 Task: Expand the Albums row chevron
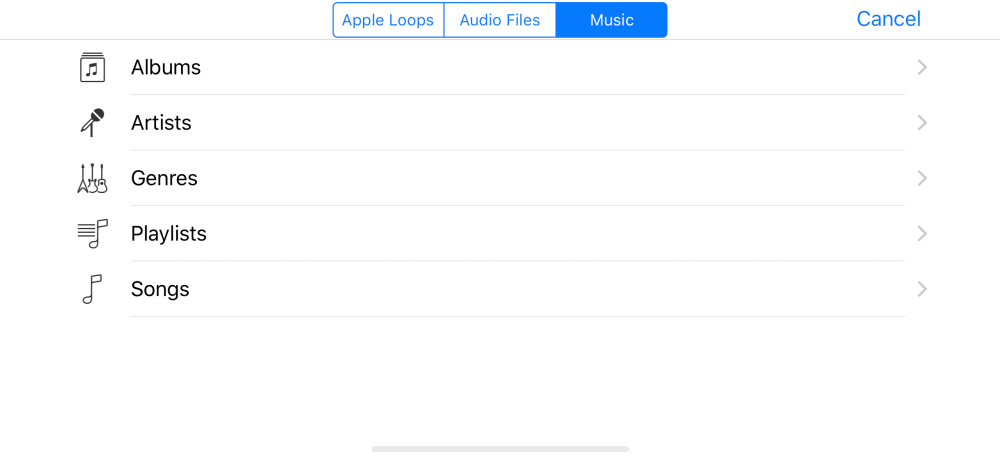(922, 67)
